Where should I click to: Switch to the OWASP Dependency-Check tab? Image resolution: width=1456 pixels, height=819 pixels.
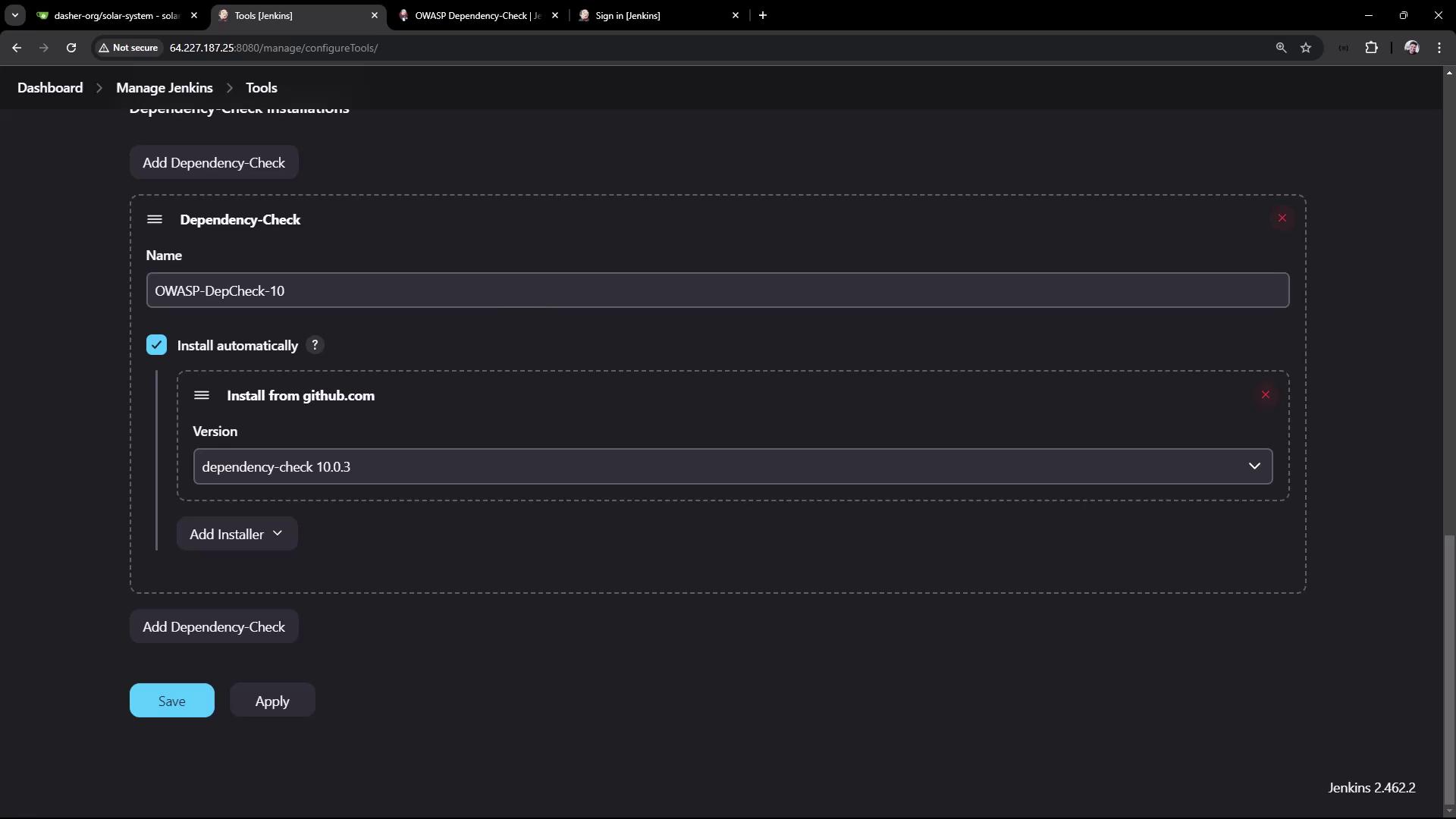476,15
